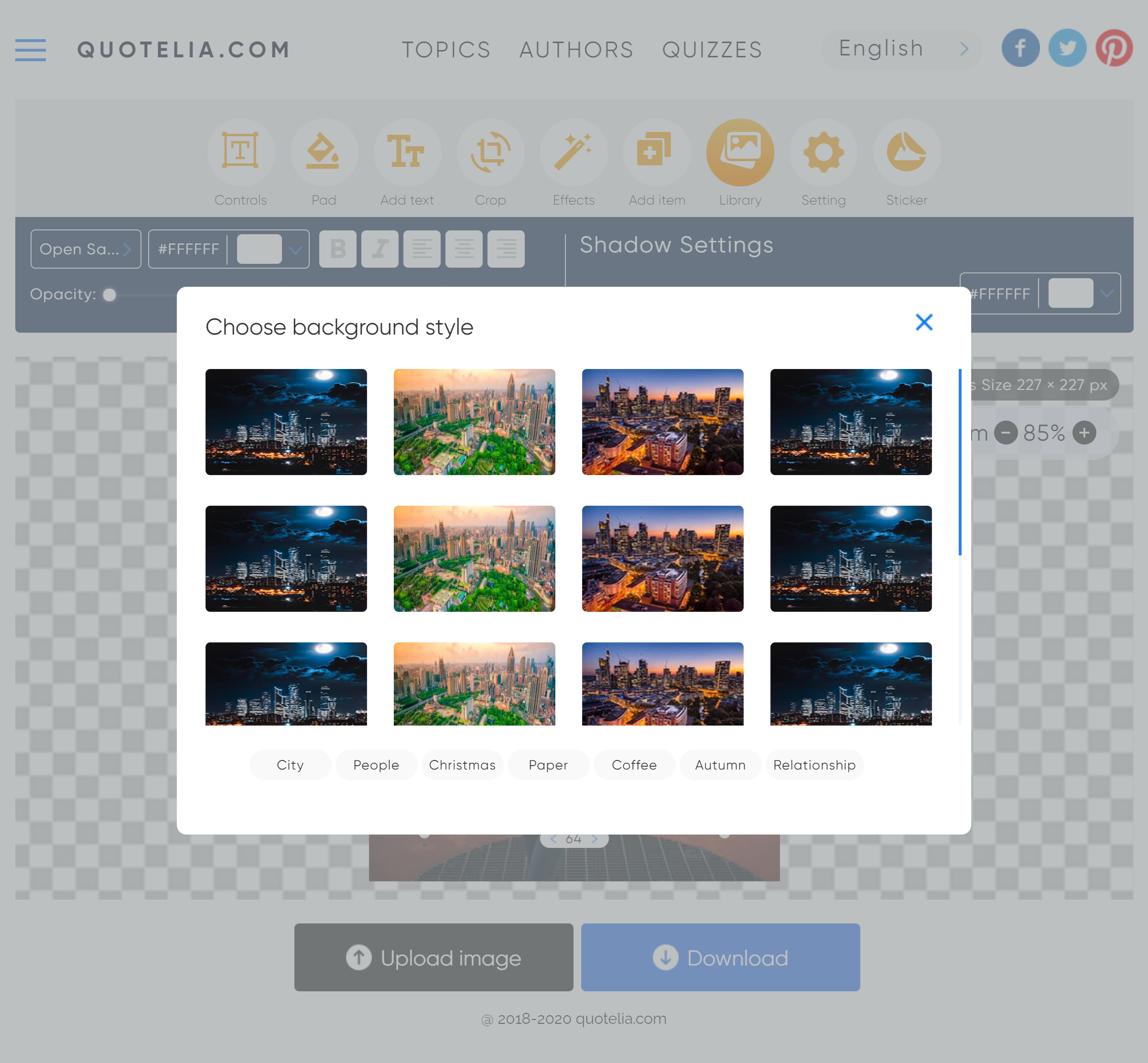Viewport: 1148px width, 1063px height.
Task: Open the Sticker tool
Action: 907,152
